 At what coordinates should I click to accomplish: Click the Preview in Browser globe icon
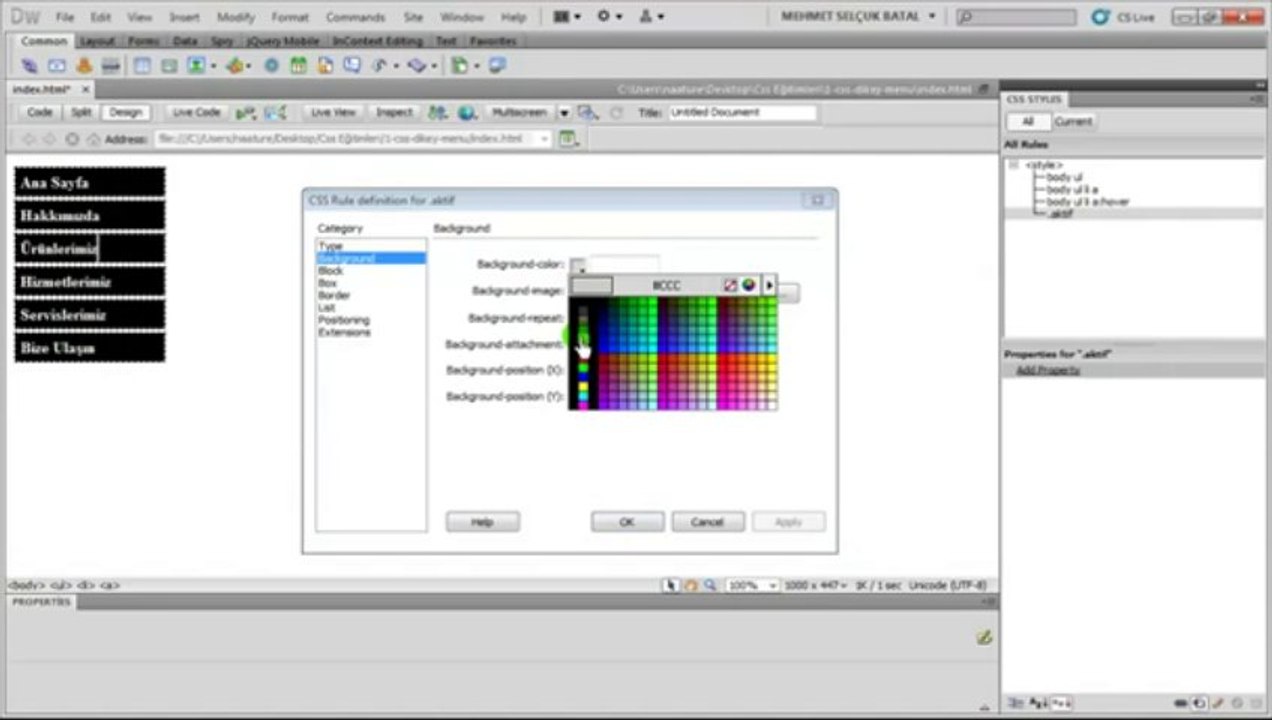pos(466,113)
